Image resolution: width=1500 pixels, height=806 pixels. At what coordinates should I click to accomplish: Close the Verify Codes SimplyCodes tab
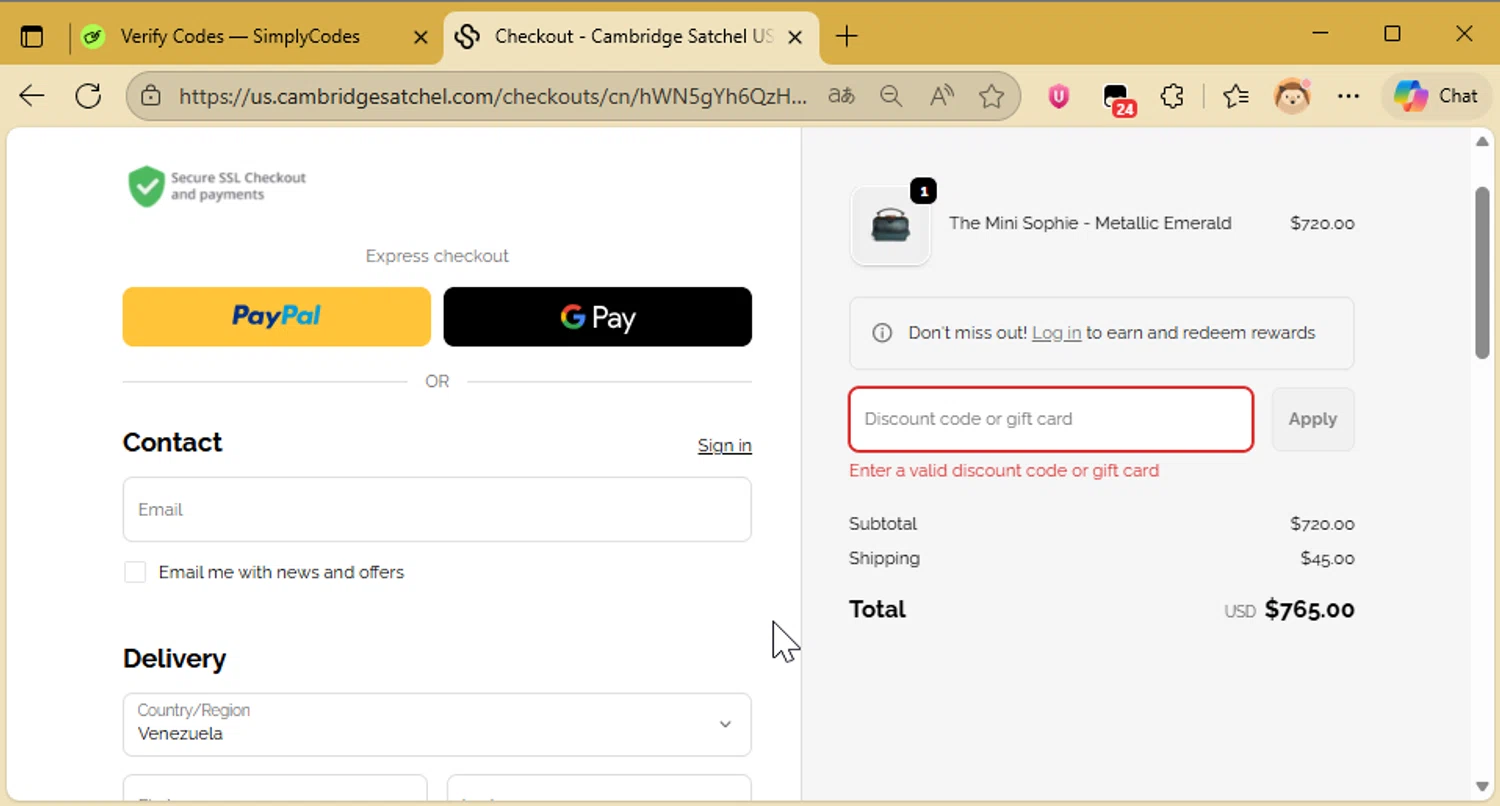pyautogui.click(x=421, y=37)
